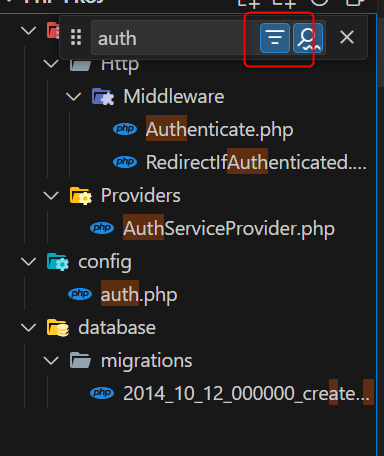Click the database folder icon

[x=58, y=328]
